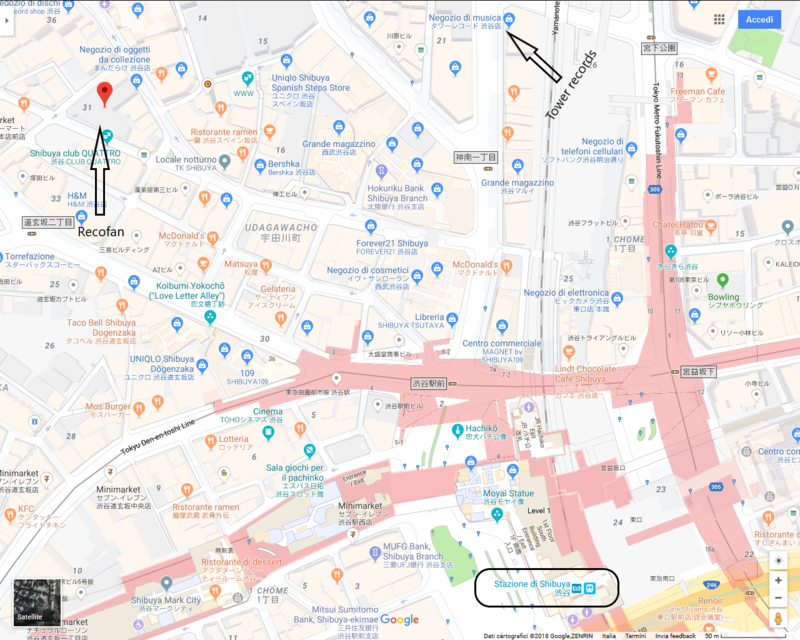Viewport: 800px width, 640px height.
Task: Click the Moyai Statue marker
Action: (x=498, y=515)
